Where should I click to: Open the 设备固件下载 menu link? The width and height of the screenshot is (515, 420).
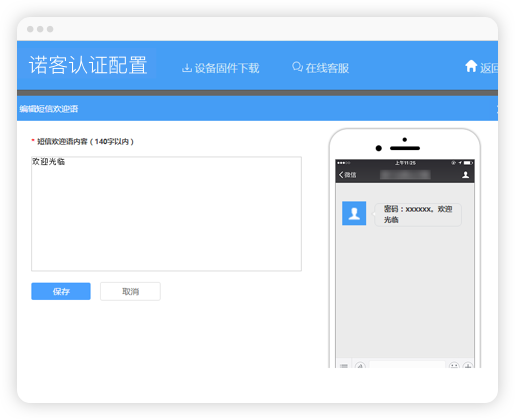[x=221, y=68]
